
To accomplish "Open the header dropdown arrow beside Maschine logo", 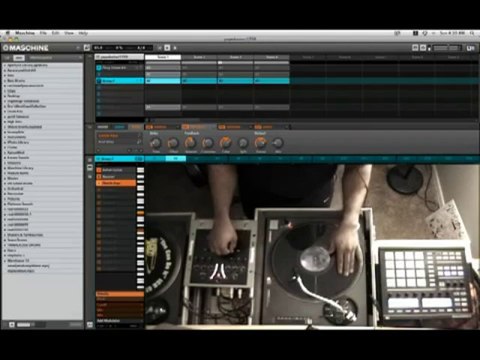I will coord(78,48).
